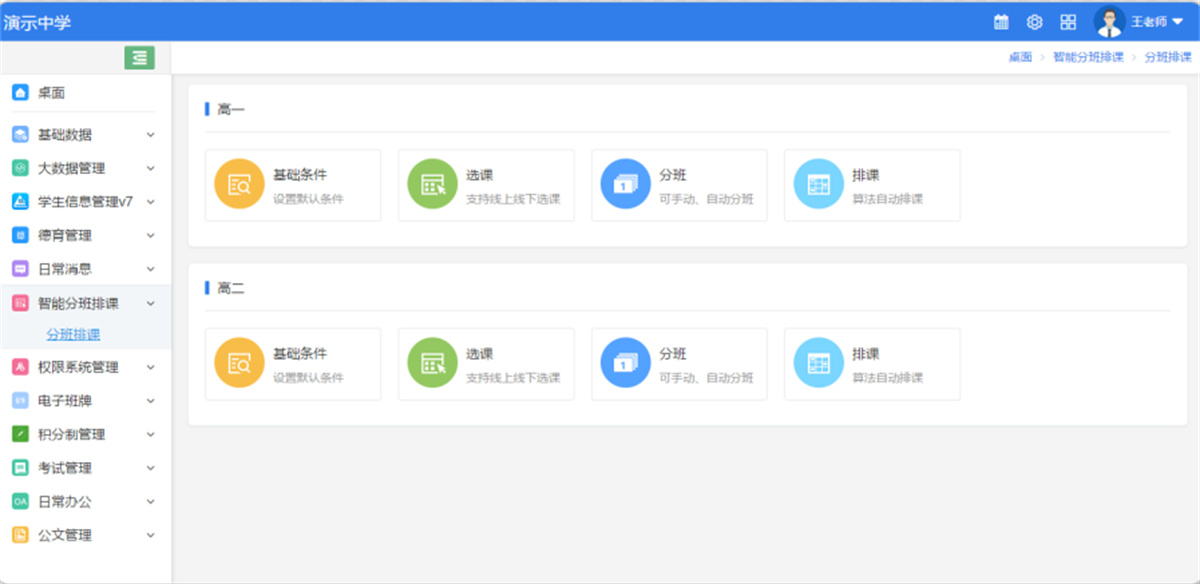This screenshot has height=584, width=1200.
Task: Expand 学生信息管理v7 menu chevron
Action: tap(151, 202)
